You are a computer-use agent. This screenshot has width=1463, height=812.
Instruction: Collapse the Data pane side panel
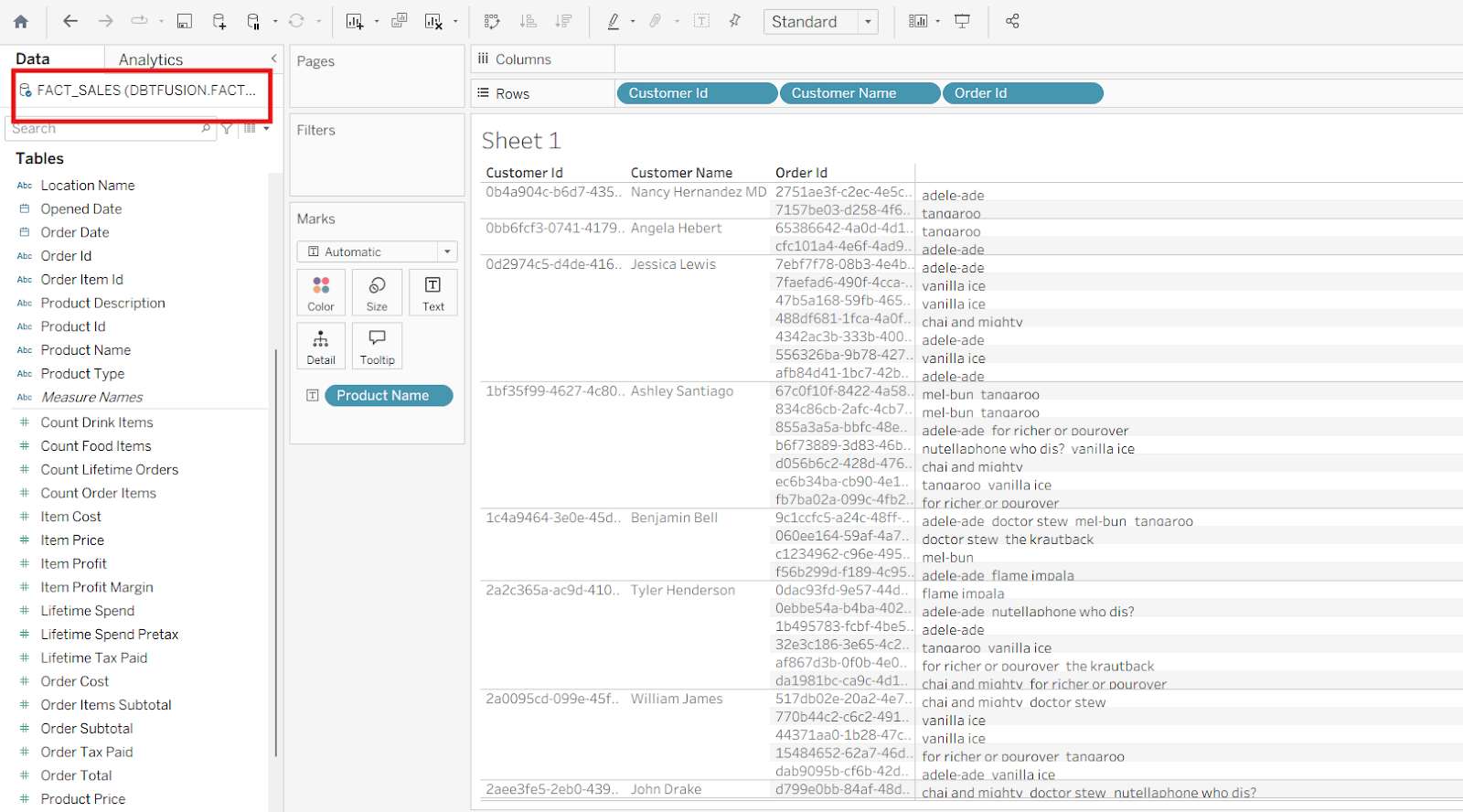273,59
